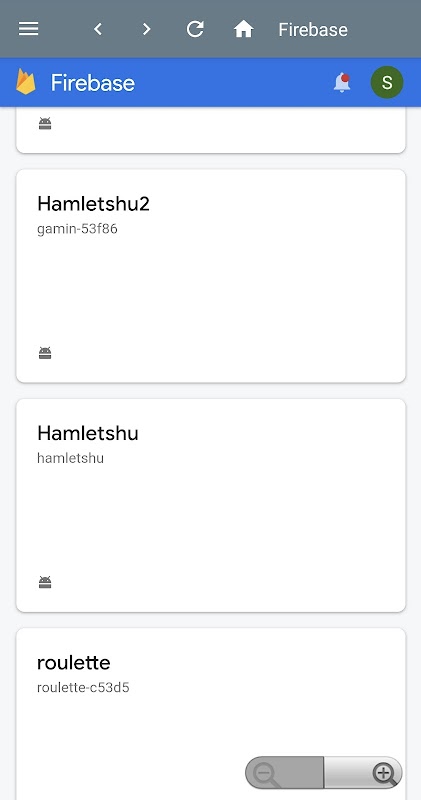Click the home icon in top bar
Image resolution: width=421 pixels, height=800 pixels.
click(243, 29)
